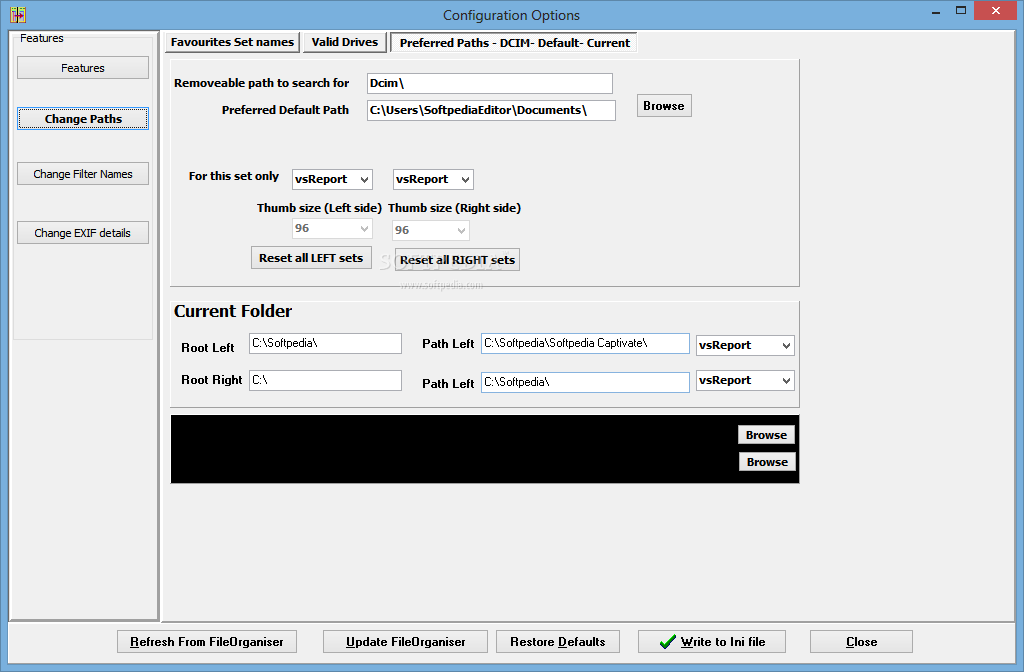The width and height of the screenshot is (1024, 672).
Task: Minimize the Configuration Options window
Action: pyautogui.click(x=936, y=12)
